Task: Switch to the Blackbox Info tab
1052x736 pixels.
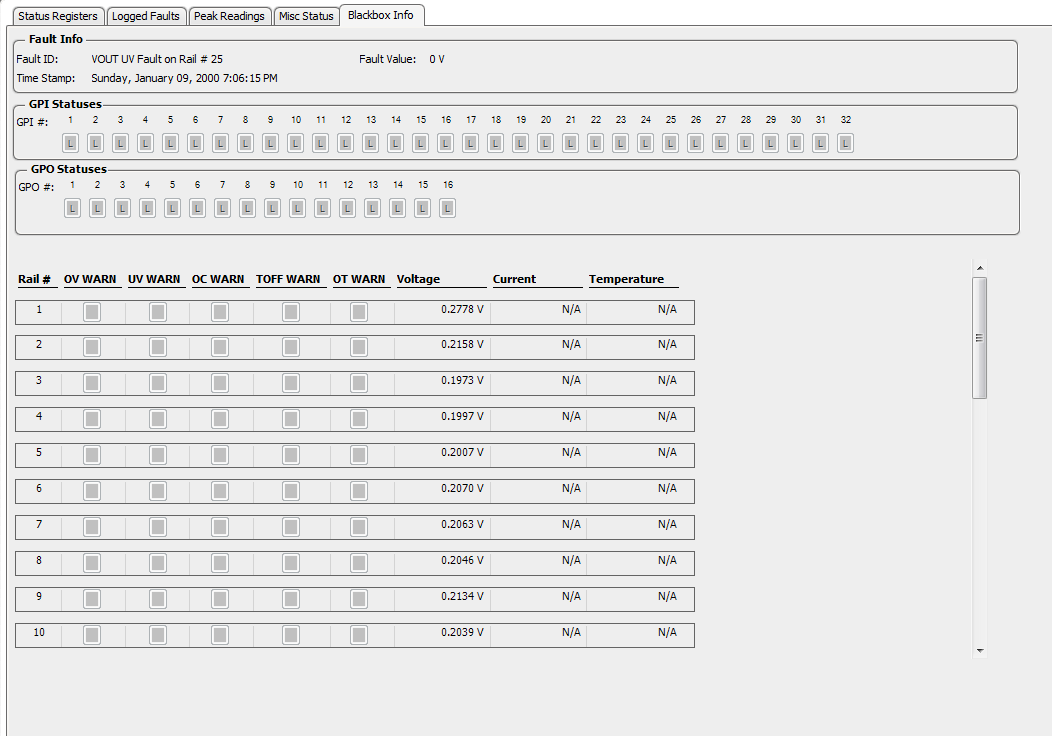Action: (x=381, y=15)
